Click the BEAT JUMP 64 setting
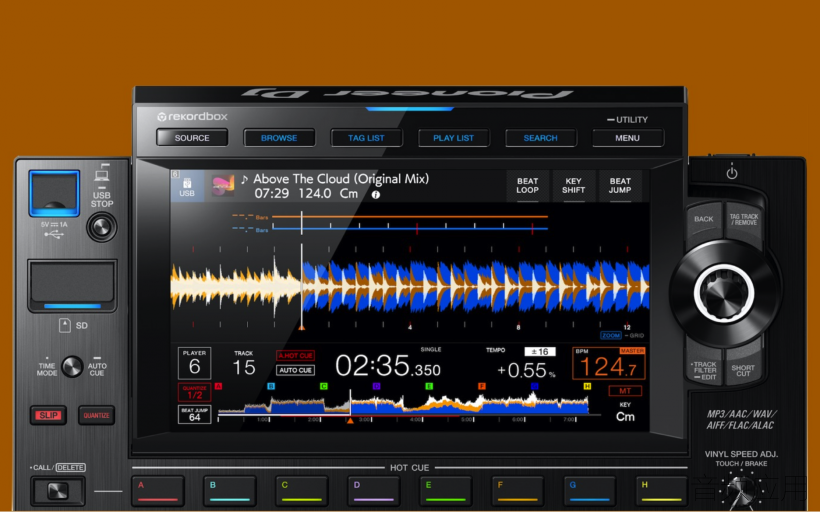Viewport: 820px width, 512px height. (x=195, y=414)
